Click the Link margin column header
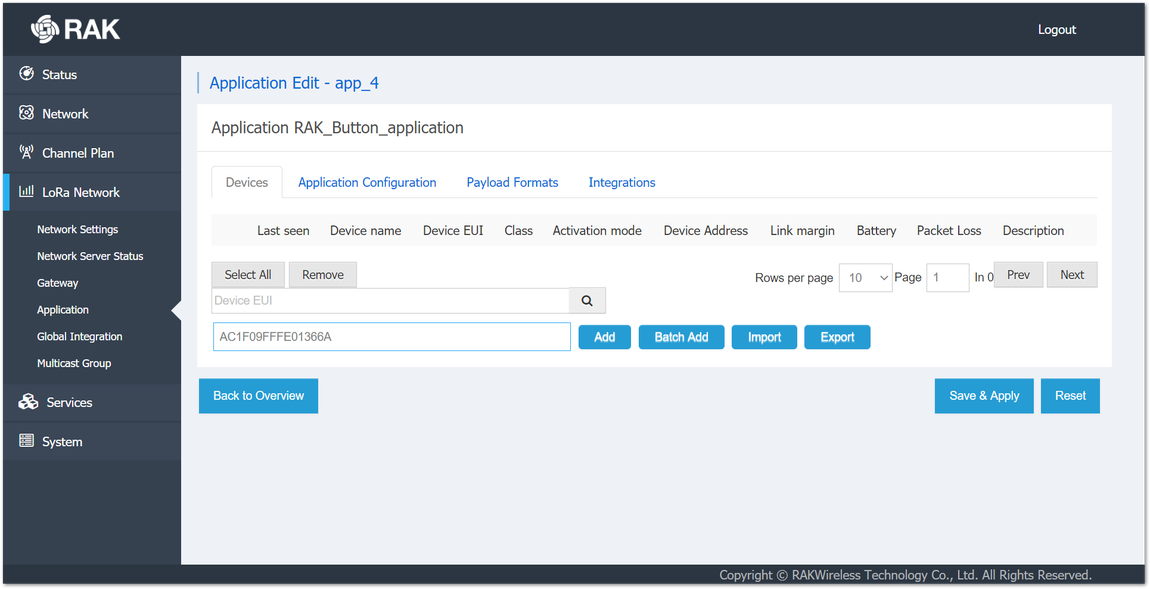Screen dimensions: 1150x589 coord(802,230)
